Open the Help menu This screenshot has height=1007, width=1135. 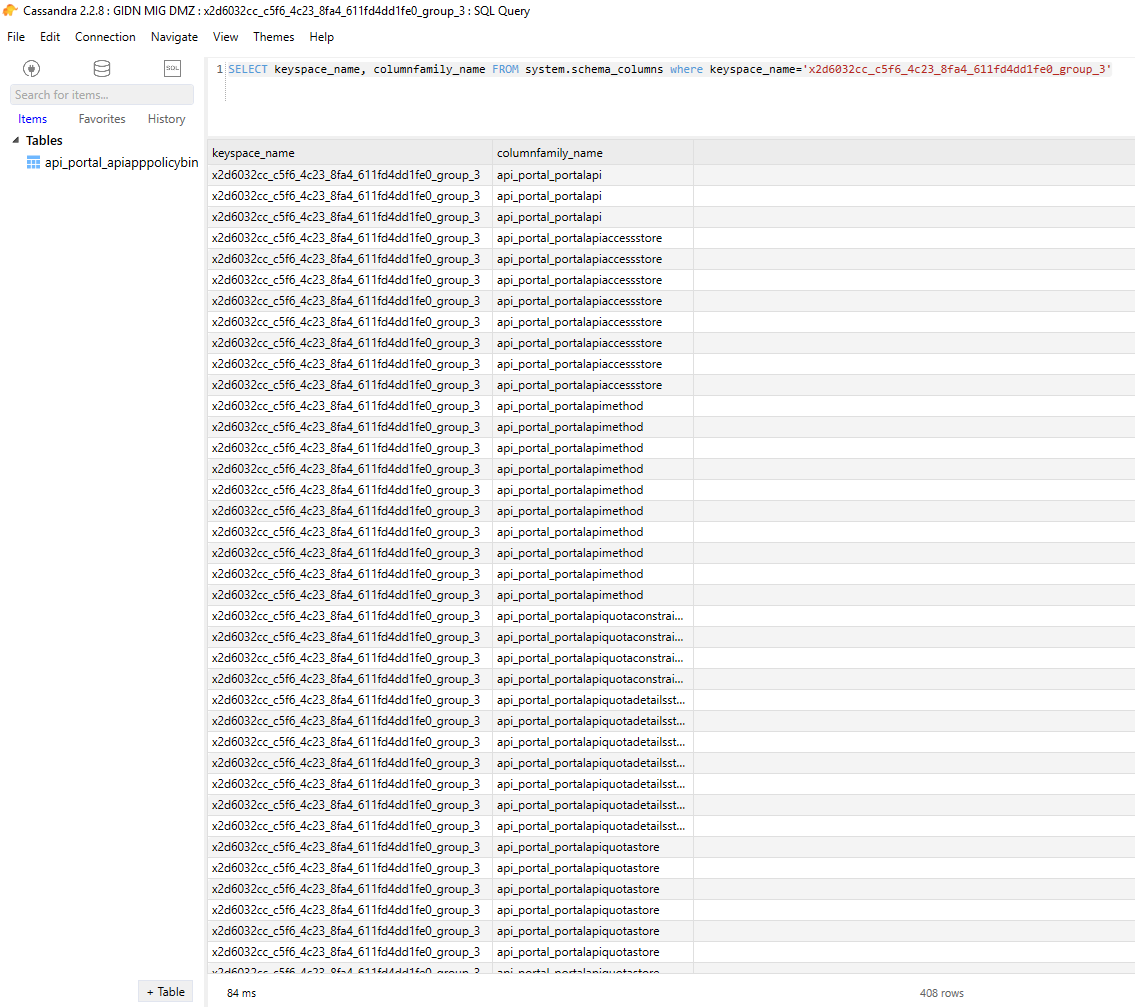[x=321, y=37]
